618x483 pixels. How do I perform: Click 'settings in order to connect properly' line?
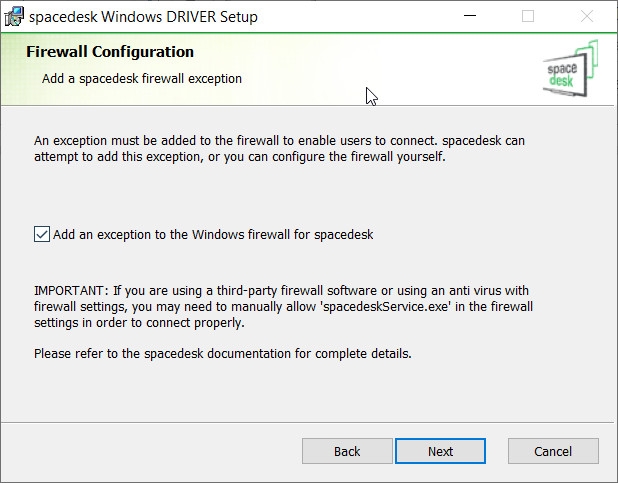139,323
